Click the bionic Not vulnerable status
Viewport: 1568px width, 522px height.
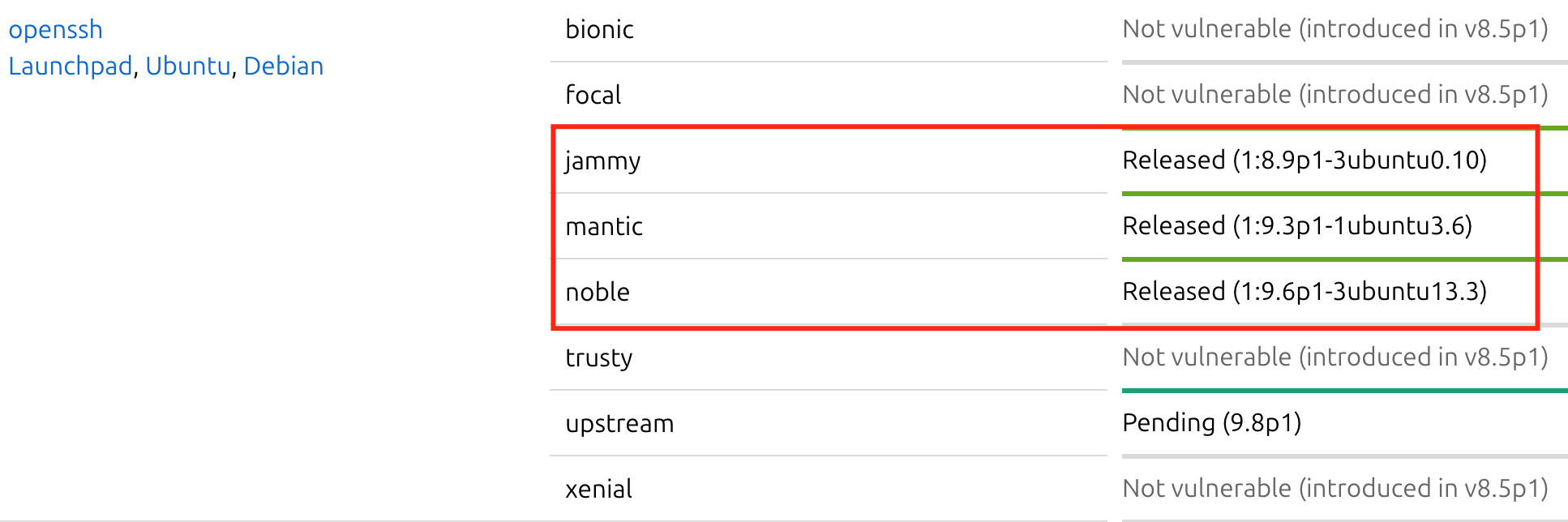[1335, 29]
